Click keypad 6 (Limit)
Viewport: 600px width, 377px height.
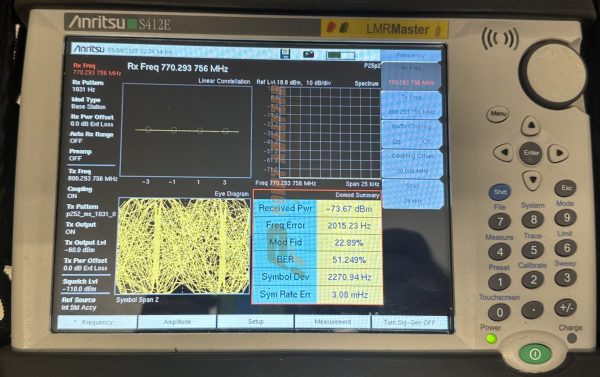point(566,248)
